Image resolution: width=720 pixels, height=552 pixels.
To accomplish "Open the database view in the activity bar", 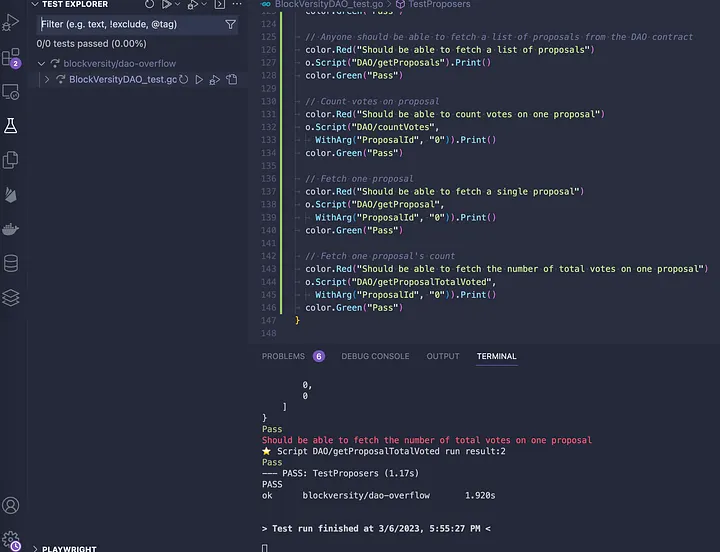I will coord(11,263).
